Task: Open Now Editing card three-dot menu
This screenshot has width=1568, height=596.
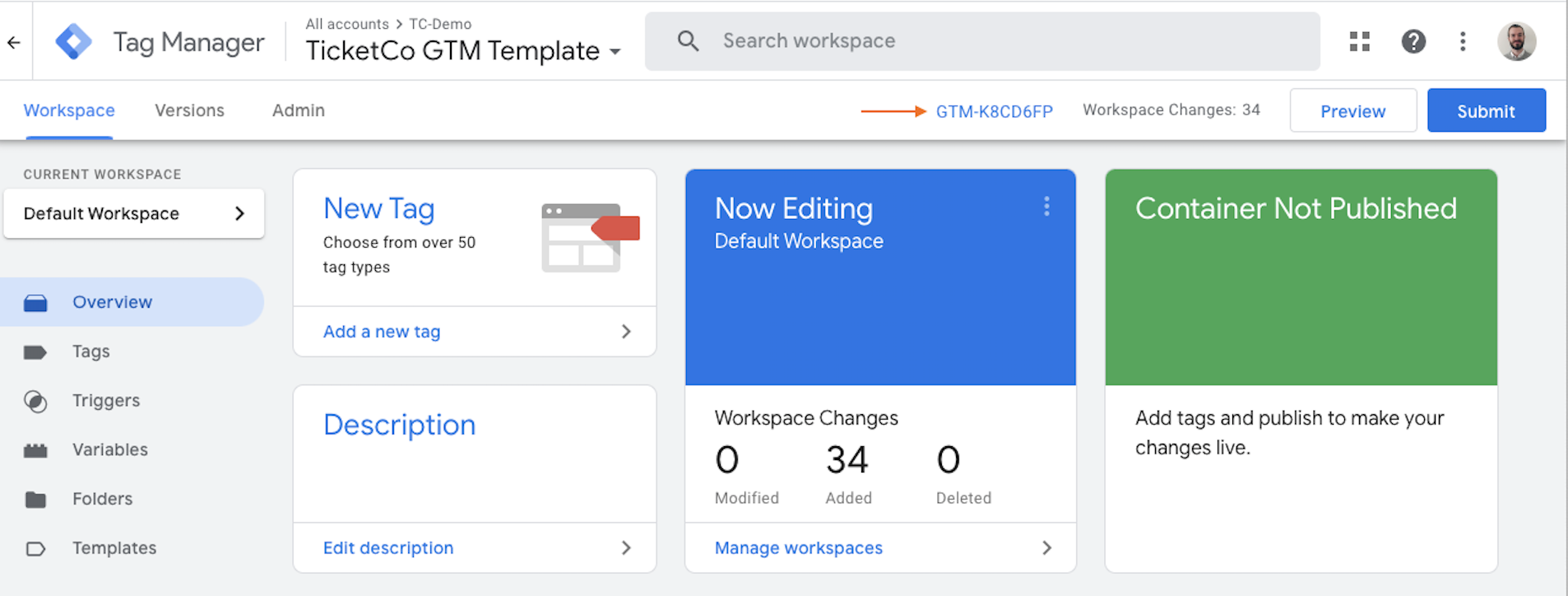Action: (x=1046, y=207)
